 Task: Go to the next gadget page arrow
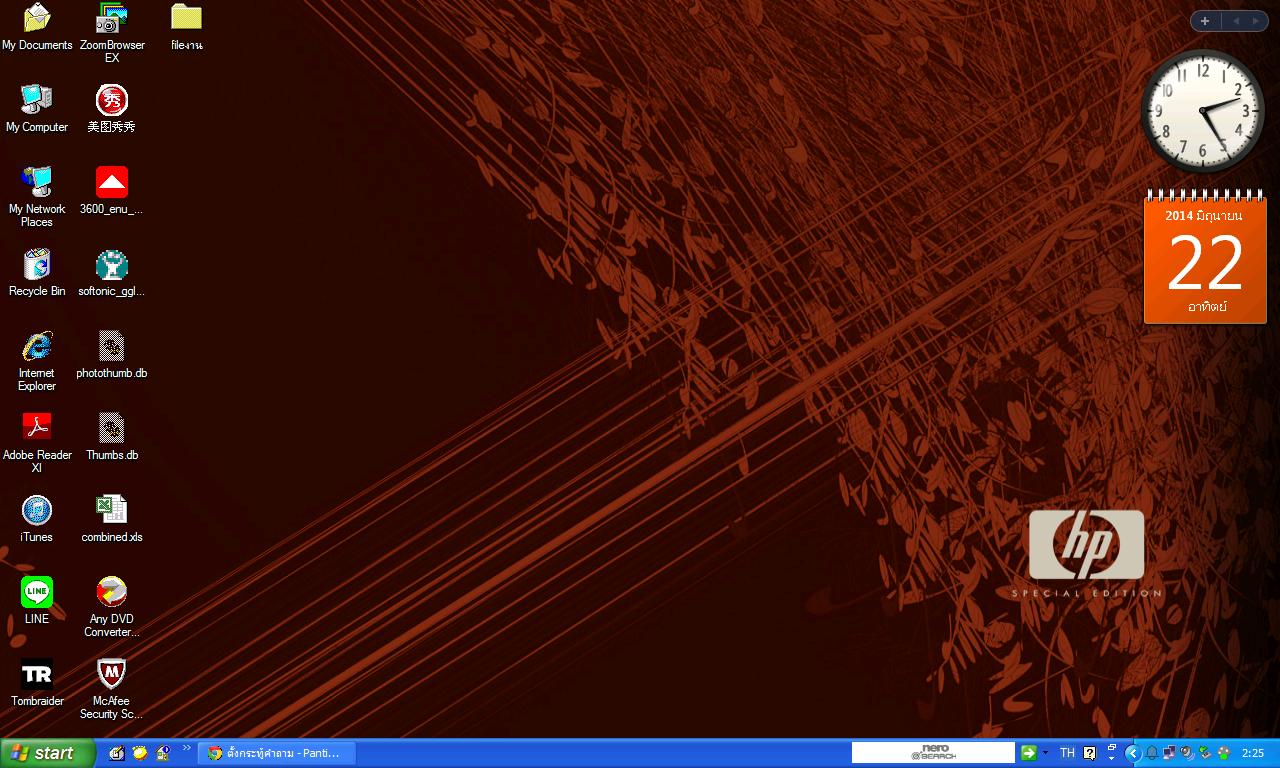click(1256, 21)
